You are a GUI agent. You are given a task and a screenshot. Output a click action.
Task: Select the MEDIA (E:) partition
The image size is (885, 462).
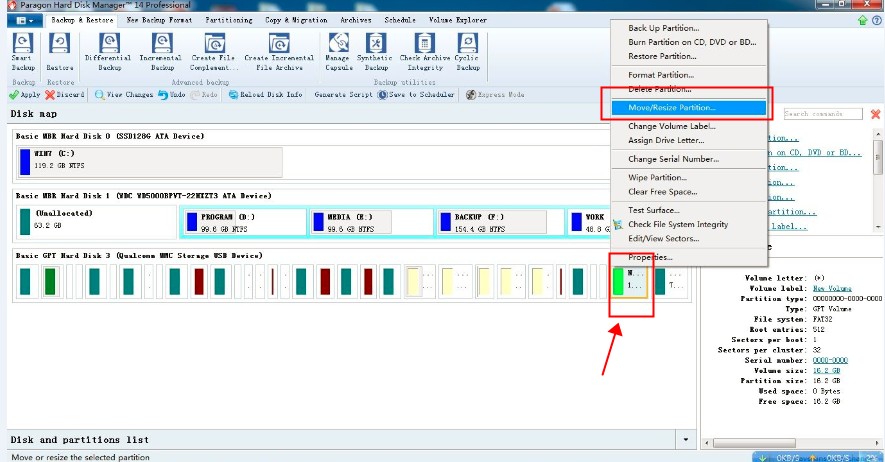[371, 222]
